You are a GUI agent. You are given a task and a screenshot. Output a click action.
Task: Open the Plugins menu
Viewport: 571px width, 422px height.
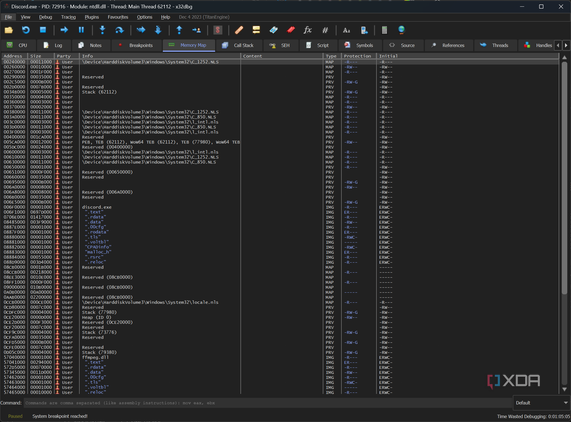pyautogui.click(x=92, y=17)
